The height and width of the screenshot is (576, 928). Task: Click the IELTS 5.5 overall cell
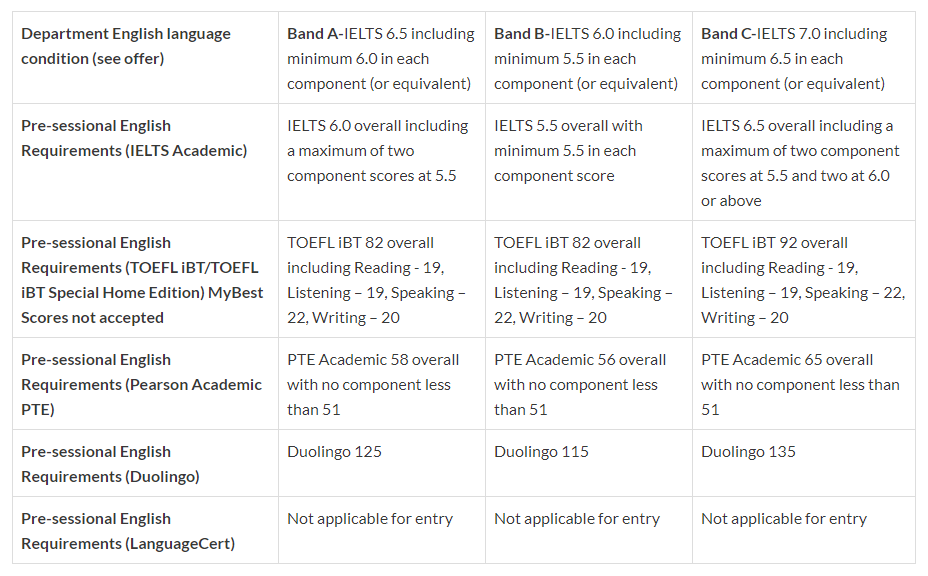(568, 150)
